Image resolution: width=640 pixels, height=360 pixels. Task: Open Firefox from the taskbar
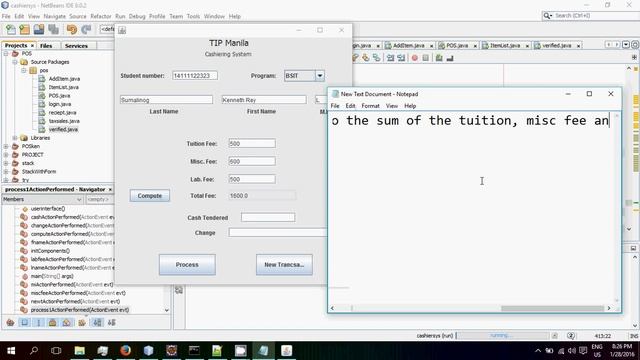(x=125, y=351)
